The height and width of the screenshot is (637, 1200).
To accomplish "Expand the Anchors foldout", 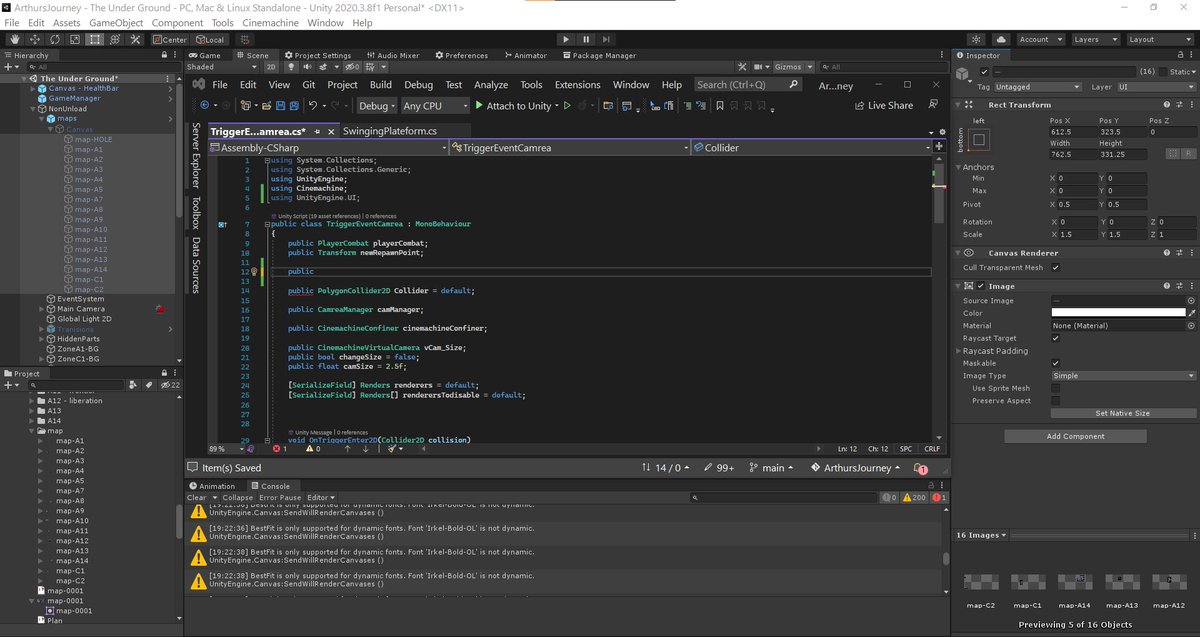I will [x=958, y=167].
